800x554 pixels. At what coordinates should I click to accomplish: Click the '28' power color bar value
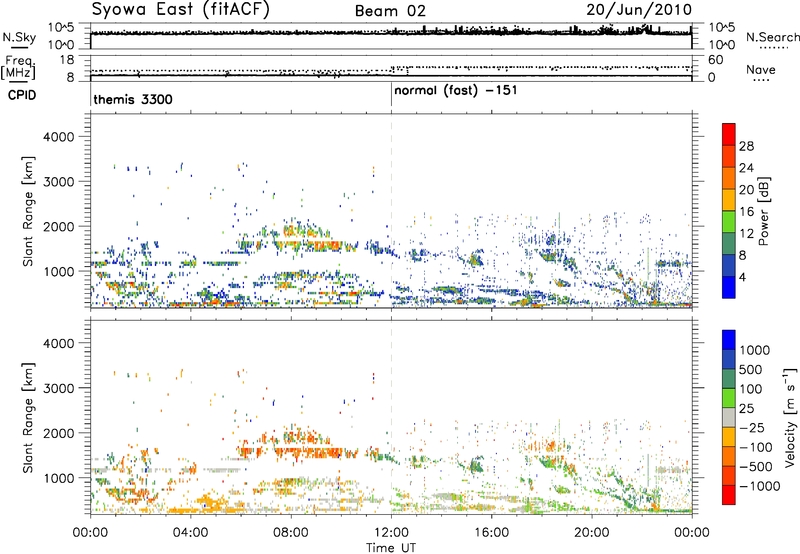coord(746,146)
